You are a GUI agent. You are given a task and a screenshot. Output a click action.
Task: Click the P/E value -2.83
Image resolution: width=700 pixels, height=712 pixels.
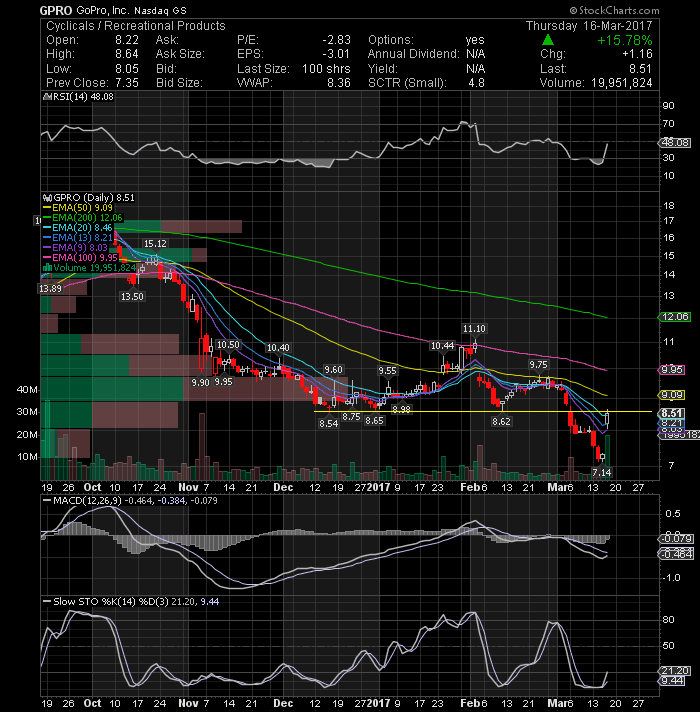pos(336,40)
